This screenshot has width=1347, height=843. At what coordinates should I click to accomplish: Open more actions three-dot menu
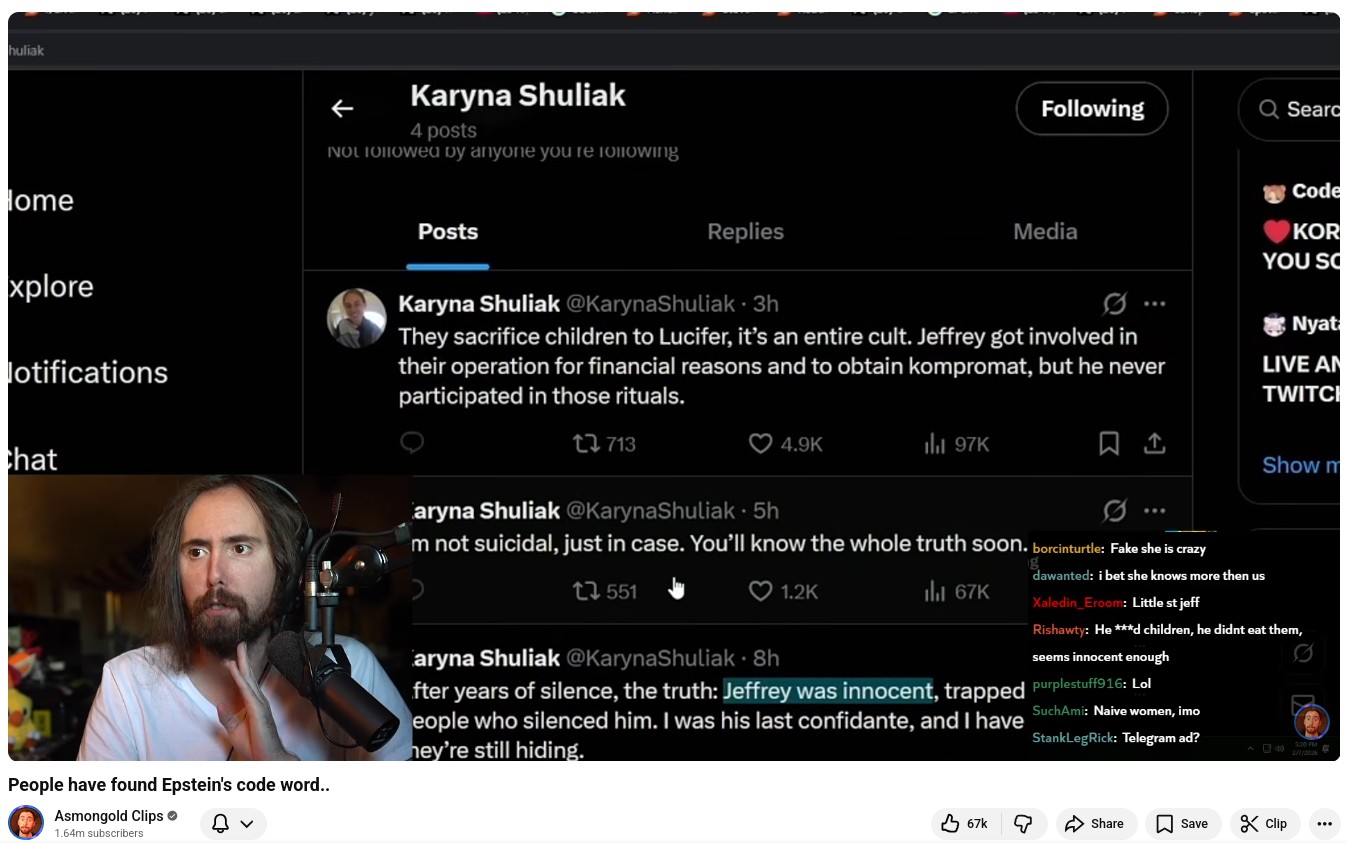pyautogui.click(x=1324, y=824)
